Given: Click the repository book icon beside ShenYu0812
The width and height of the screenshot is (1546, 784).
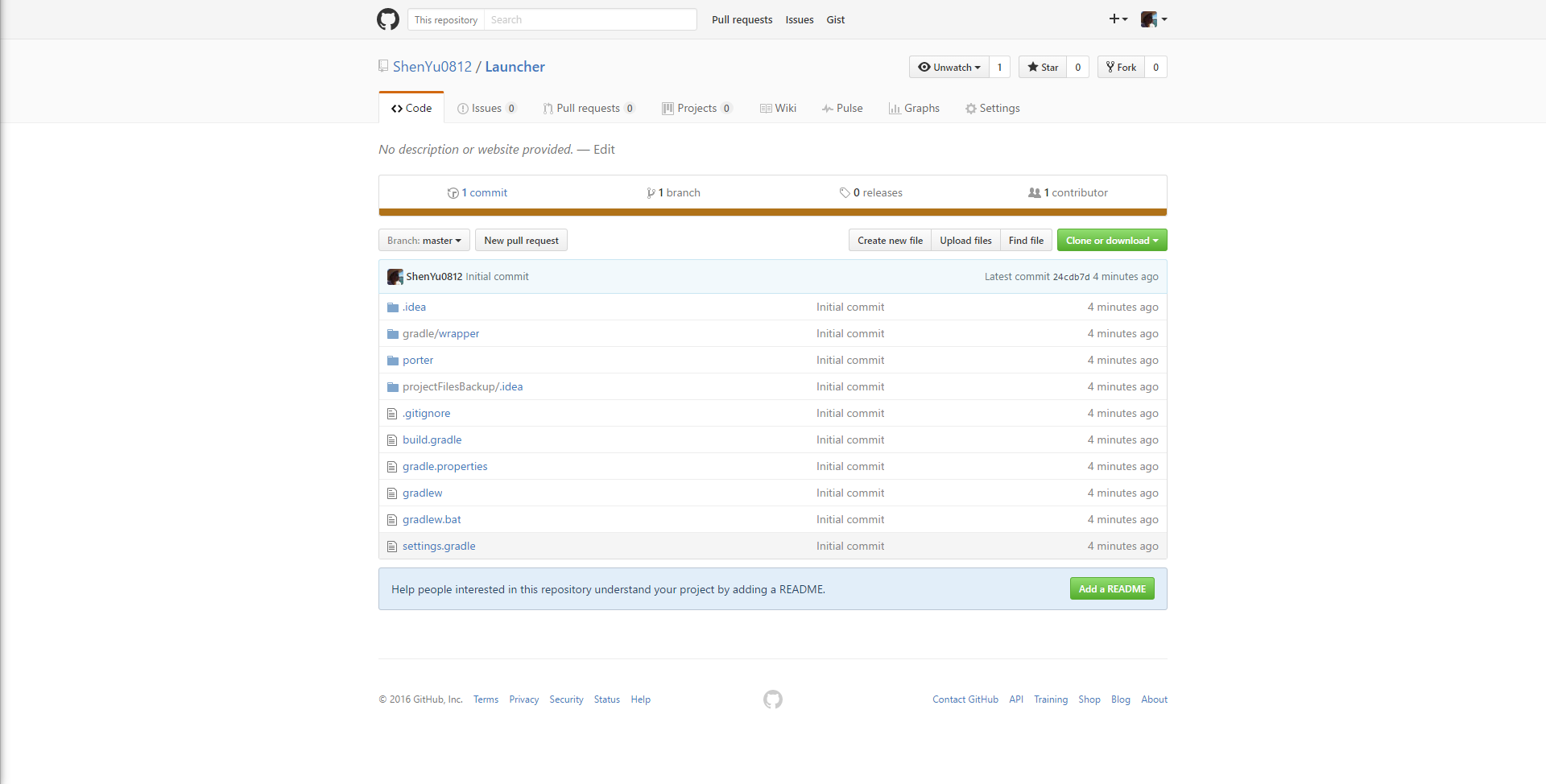Looking at the screenshot, I should coord(383,66).
